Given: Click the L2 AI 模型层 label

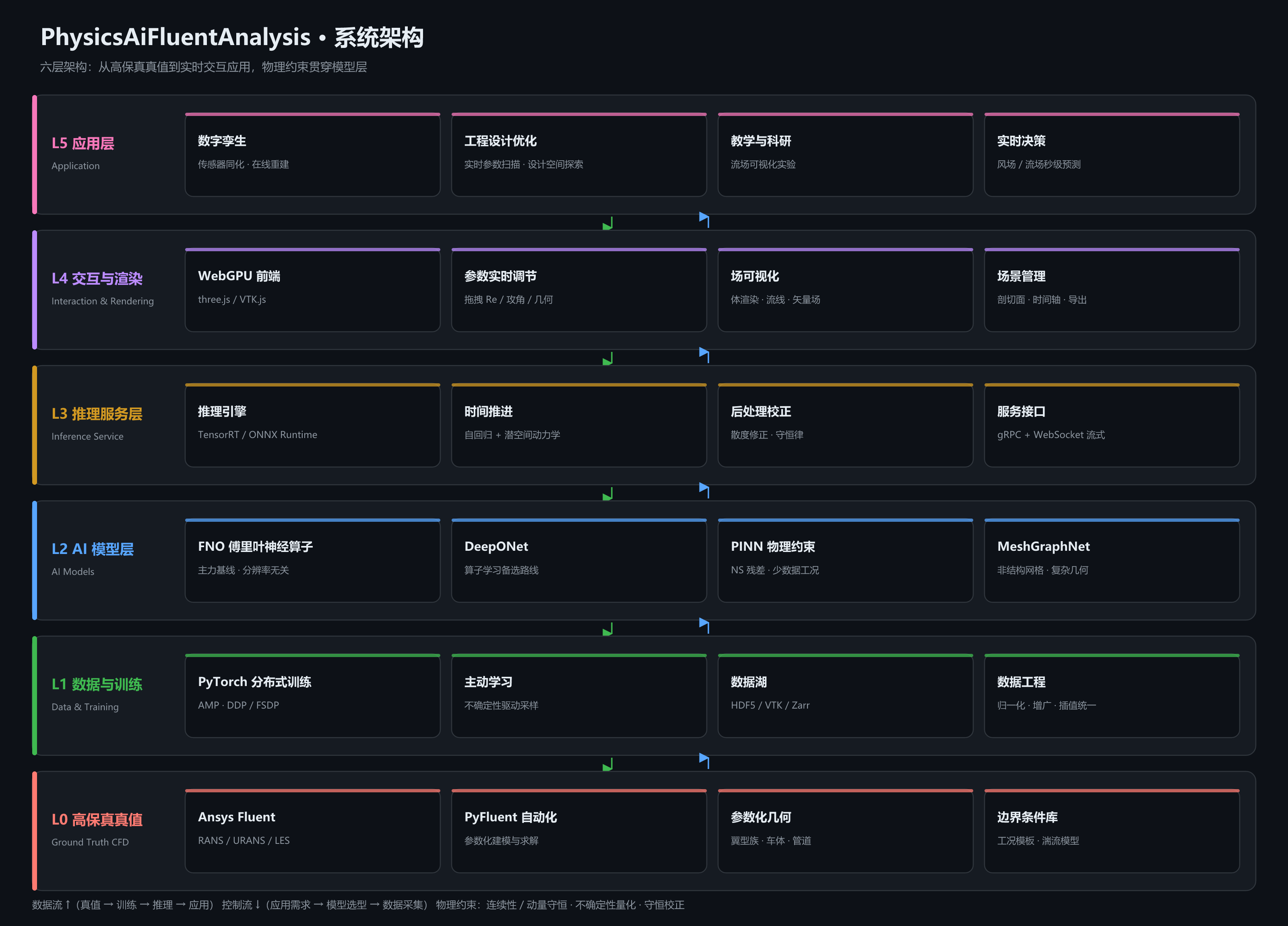Looking at the screenshot, I should [x=93, y=549].
